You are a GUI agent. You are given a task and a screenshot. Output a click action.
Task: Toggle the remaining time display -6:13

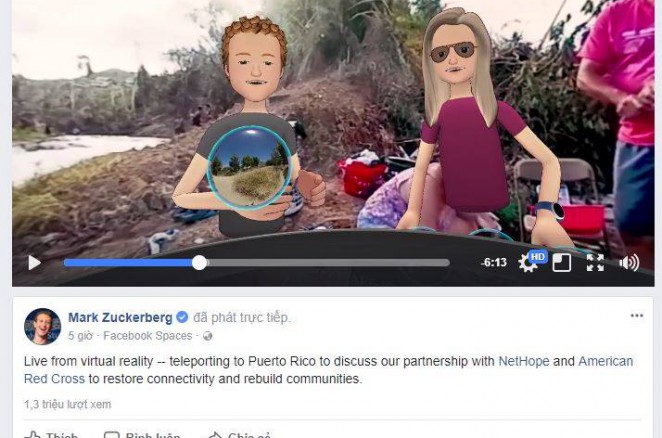(494, 262)
